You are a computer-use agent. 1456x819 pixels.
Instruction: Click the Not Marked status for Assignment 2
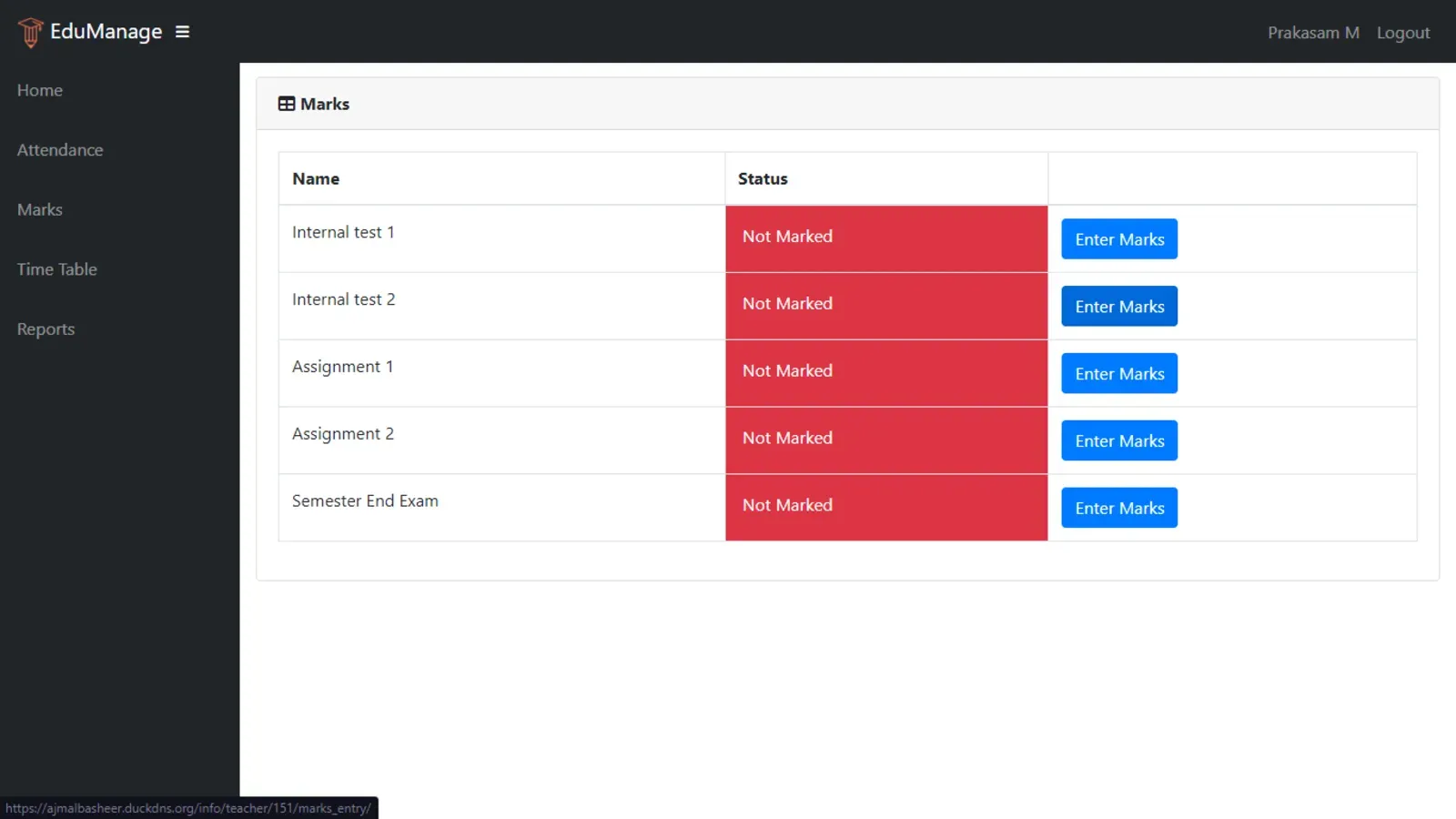(x=787, y=438)
